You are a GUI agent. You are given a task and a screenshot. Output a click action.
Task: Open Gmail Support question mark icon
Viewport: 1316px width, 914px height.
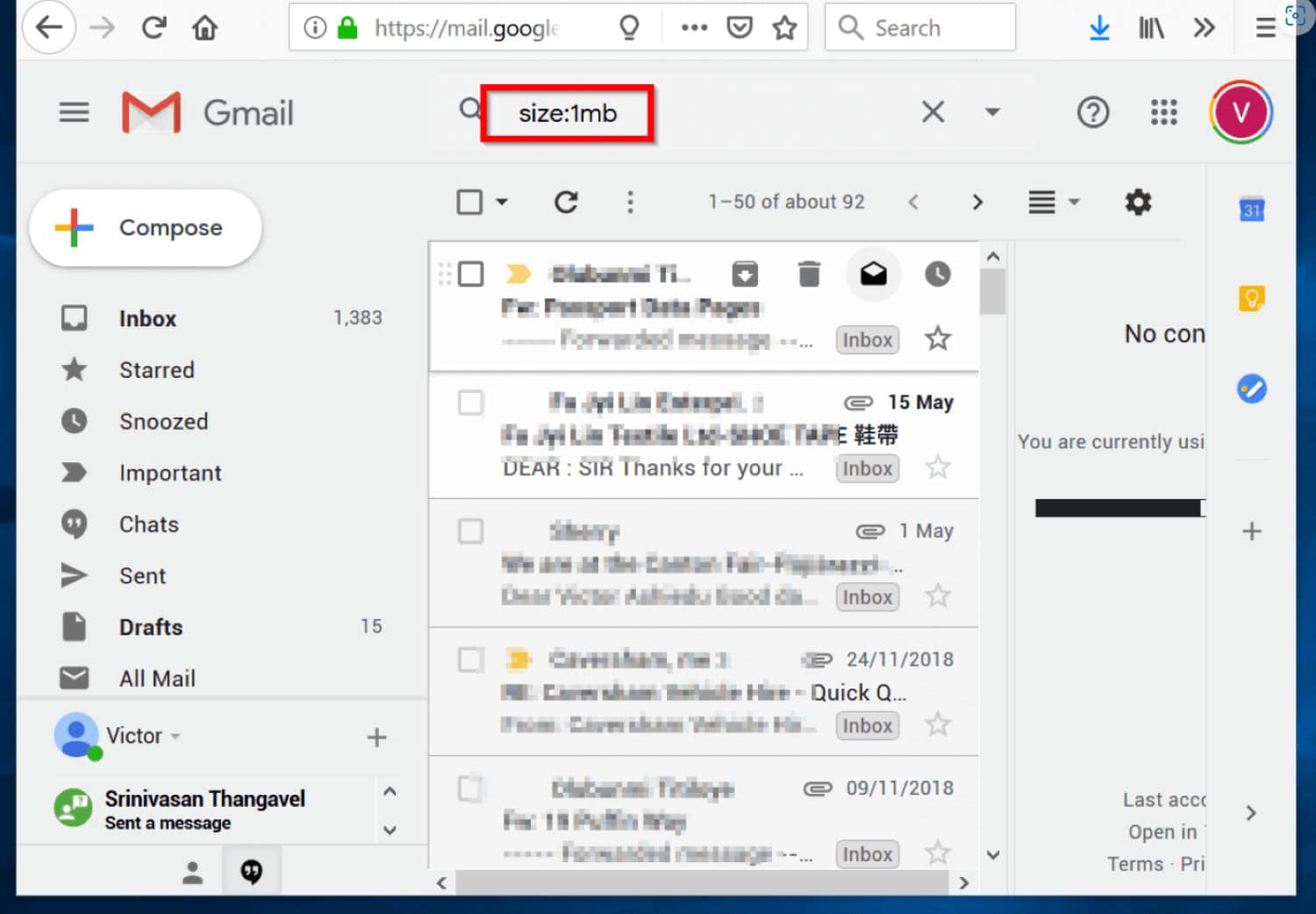coord(1093,112)
